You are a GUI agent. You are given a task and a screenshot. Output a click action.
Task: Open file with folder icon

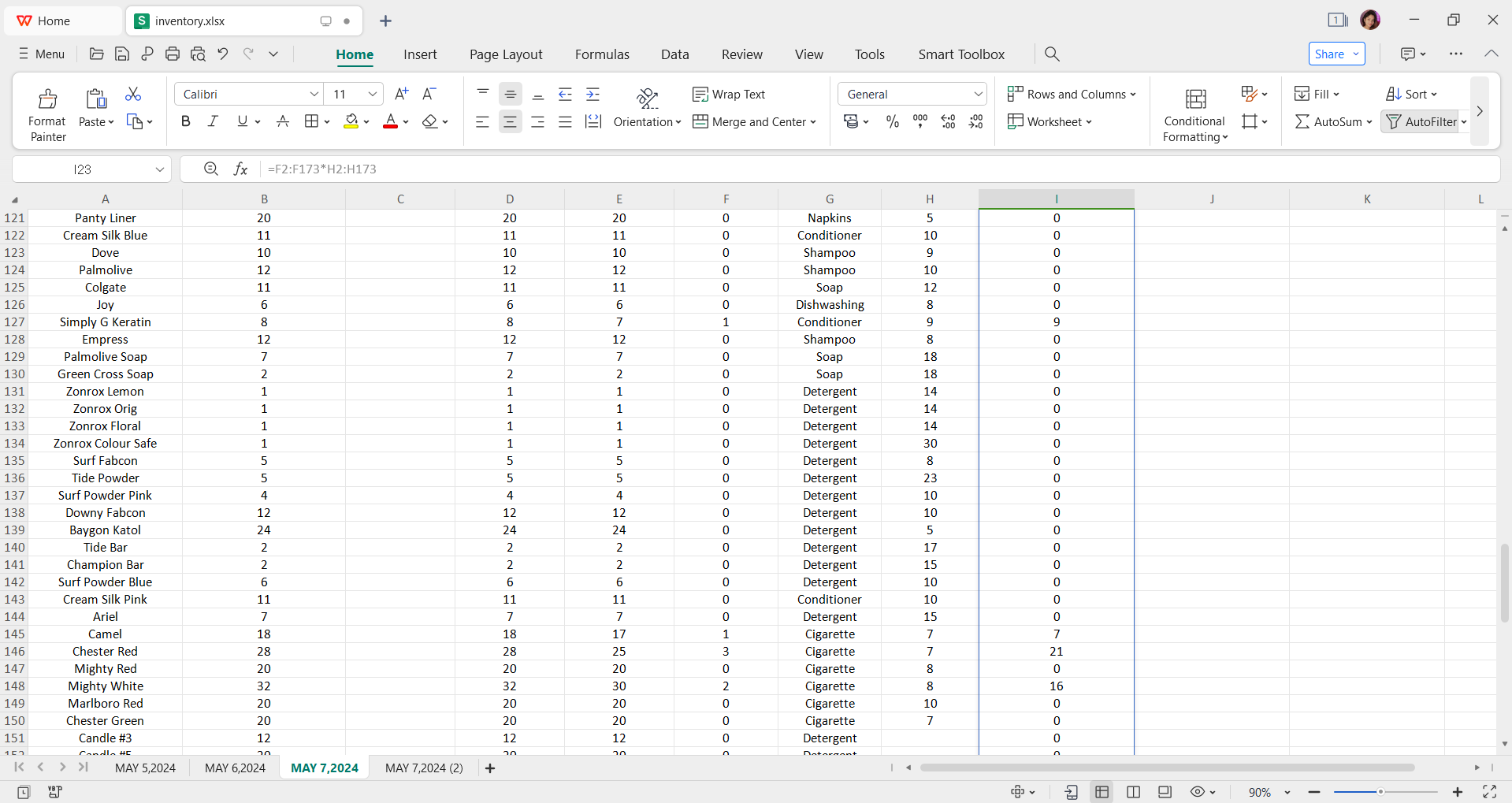tap(97, 54)
